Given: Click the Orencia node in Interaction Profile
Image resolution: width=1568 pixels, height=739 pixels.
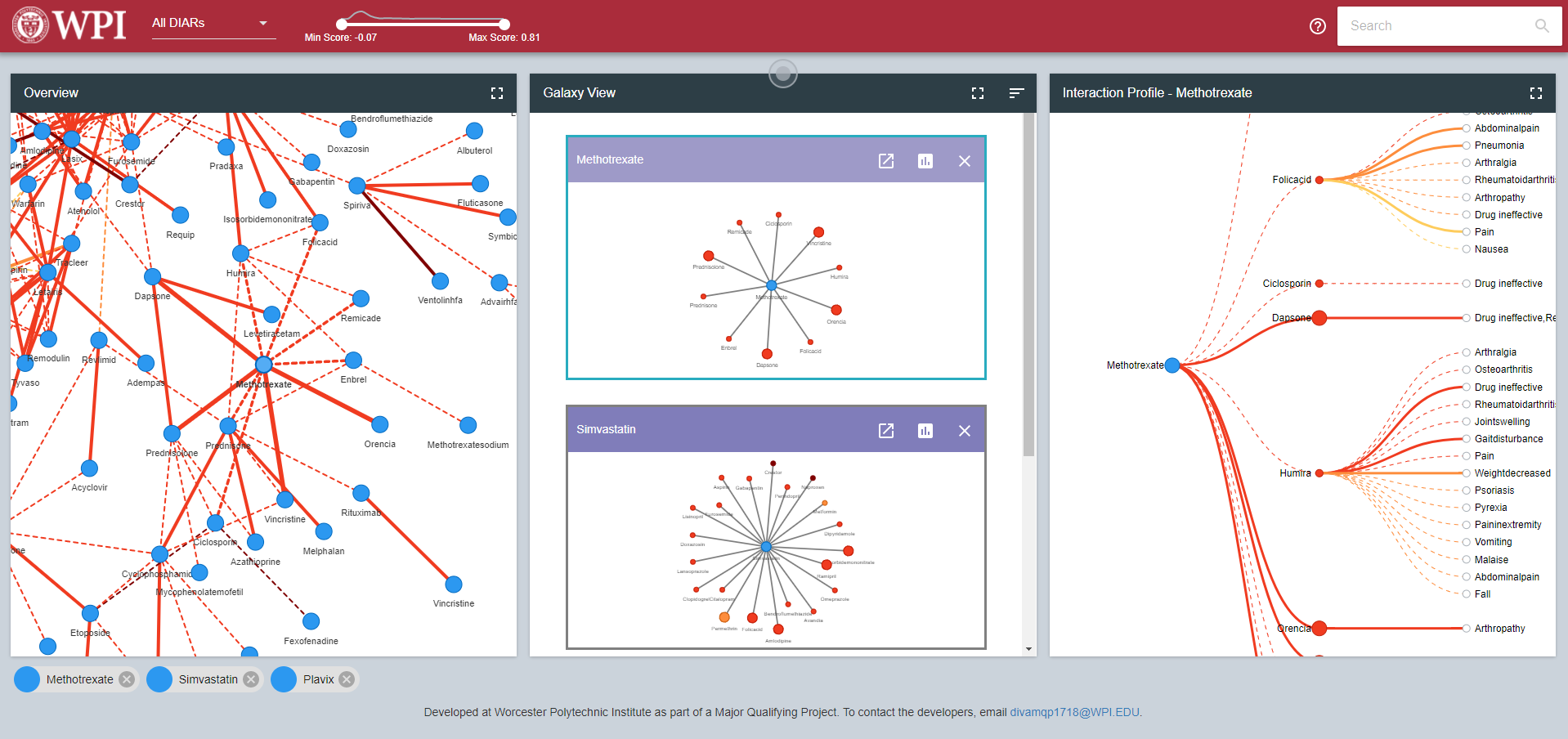Looking at the screenshot, I should (1319, 629).
